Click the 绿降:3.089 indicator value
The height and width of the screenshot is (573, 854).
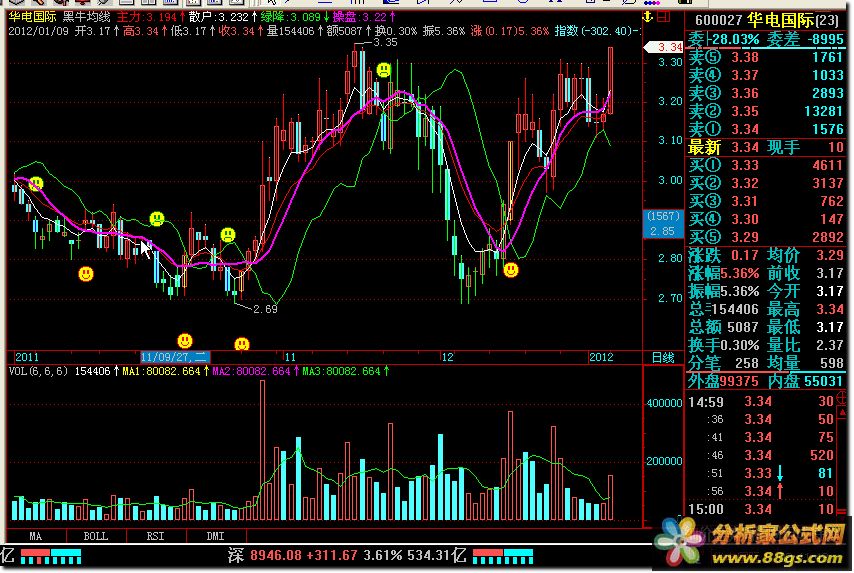coord(291,17)
